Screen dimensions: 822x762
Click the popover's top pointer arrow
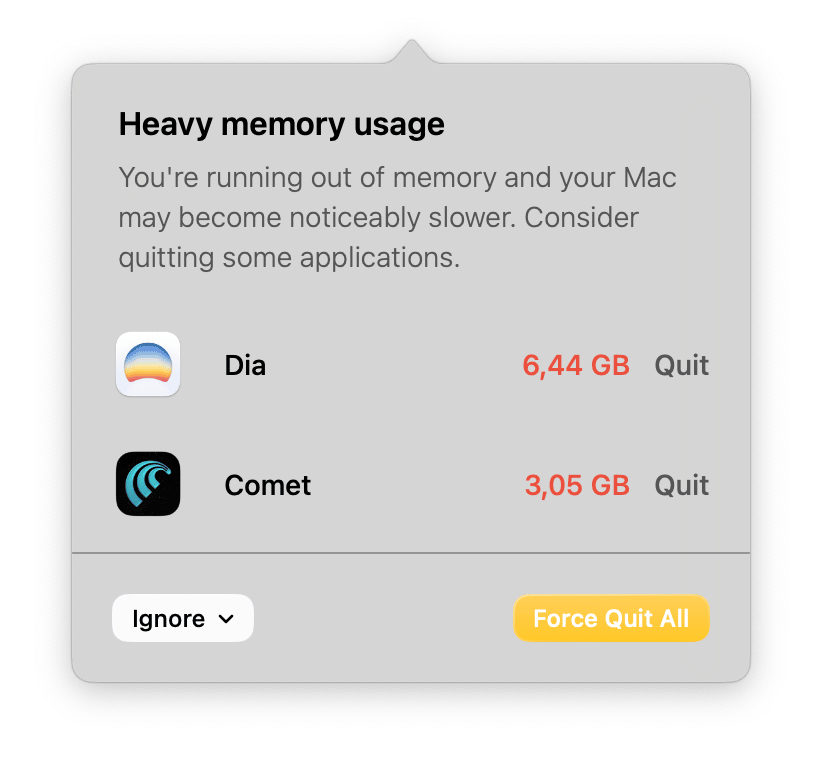tap(412, 51)
